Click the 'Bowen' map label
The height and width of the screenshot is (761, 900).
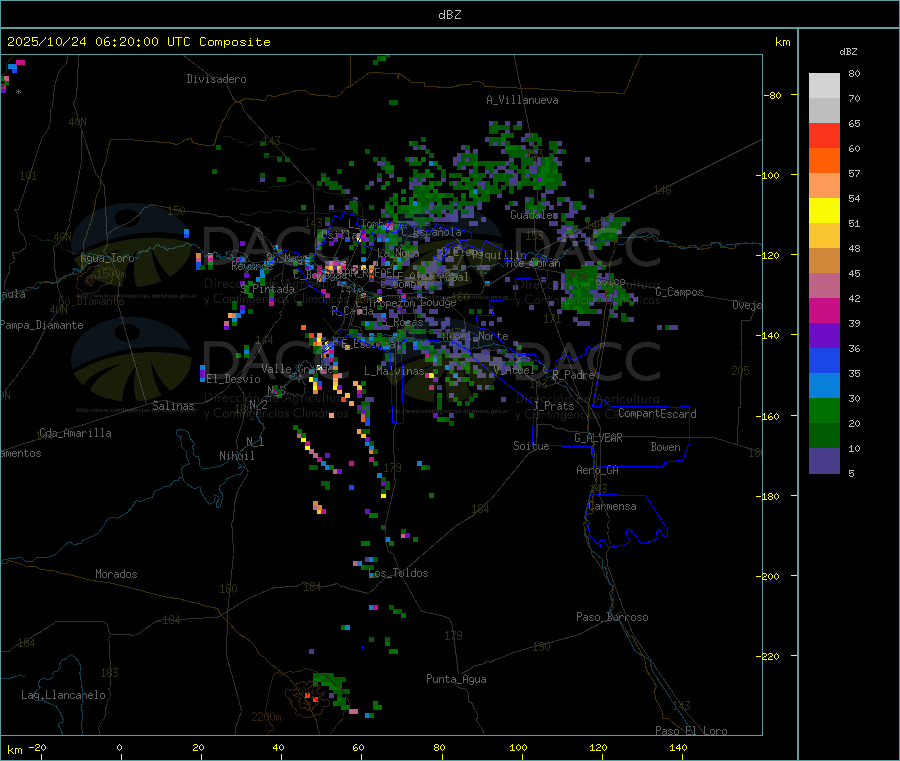(x=665, y=446)
